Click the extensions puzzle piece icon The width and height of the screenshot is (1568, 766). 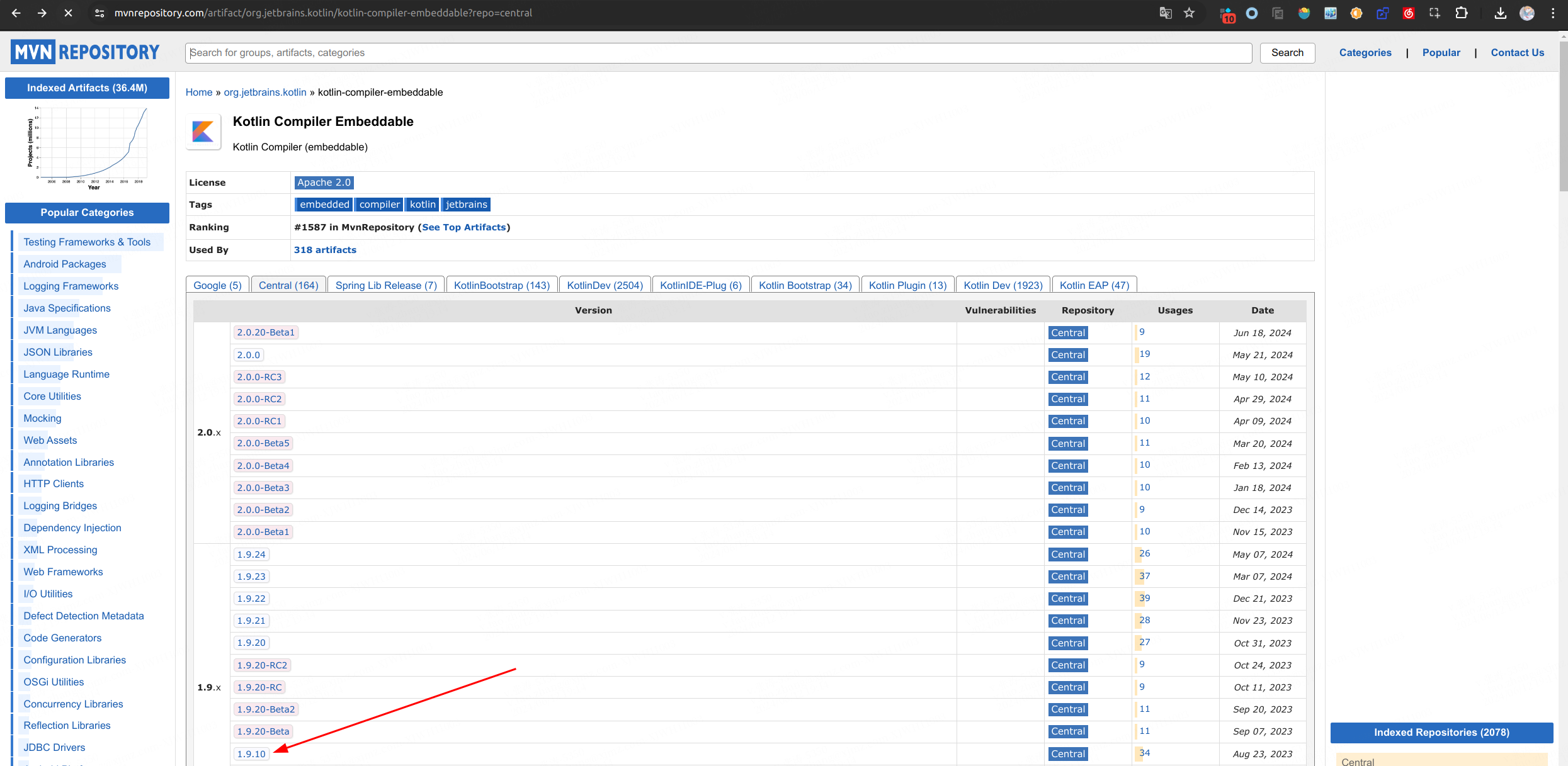pos(1463,13)
